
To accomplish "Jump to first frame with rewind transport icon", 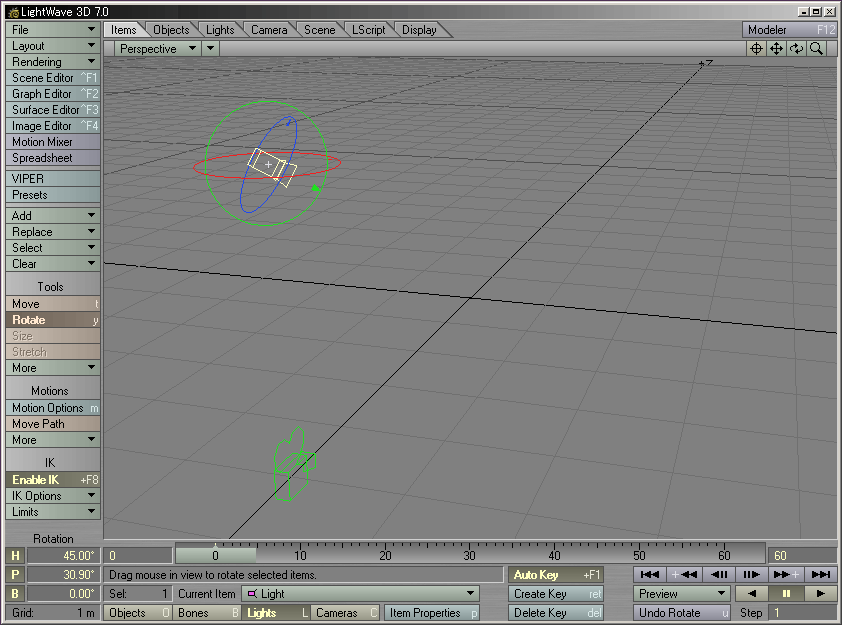I will point(649,575).
